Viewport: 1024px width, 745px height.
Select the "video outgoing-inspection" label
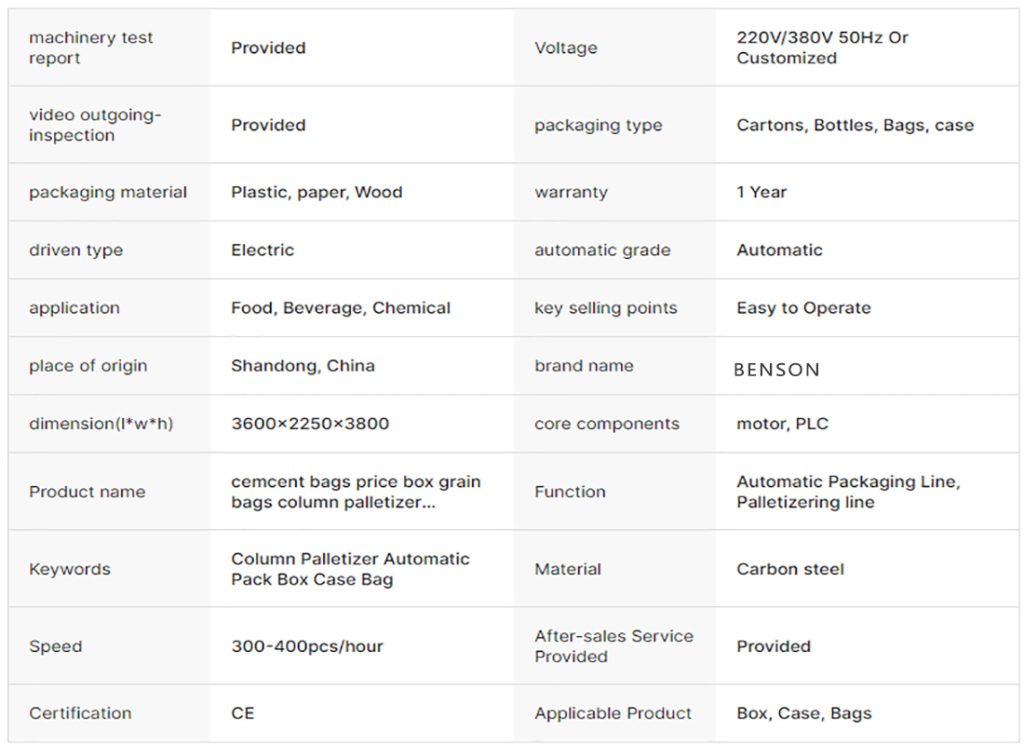point(95,125)
